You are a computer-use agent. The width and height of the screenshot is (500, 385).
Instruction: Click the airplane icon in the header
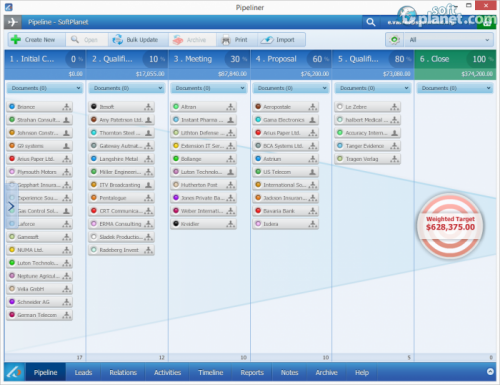pos(13,22)
